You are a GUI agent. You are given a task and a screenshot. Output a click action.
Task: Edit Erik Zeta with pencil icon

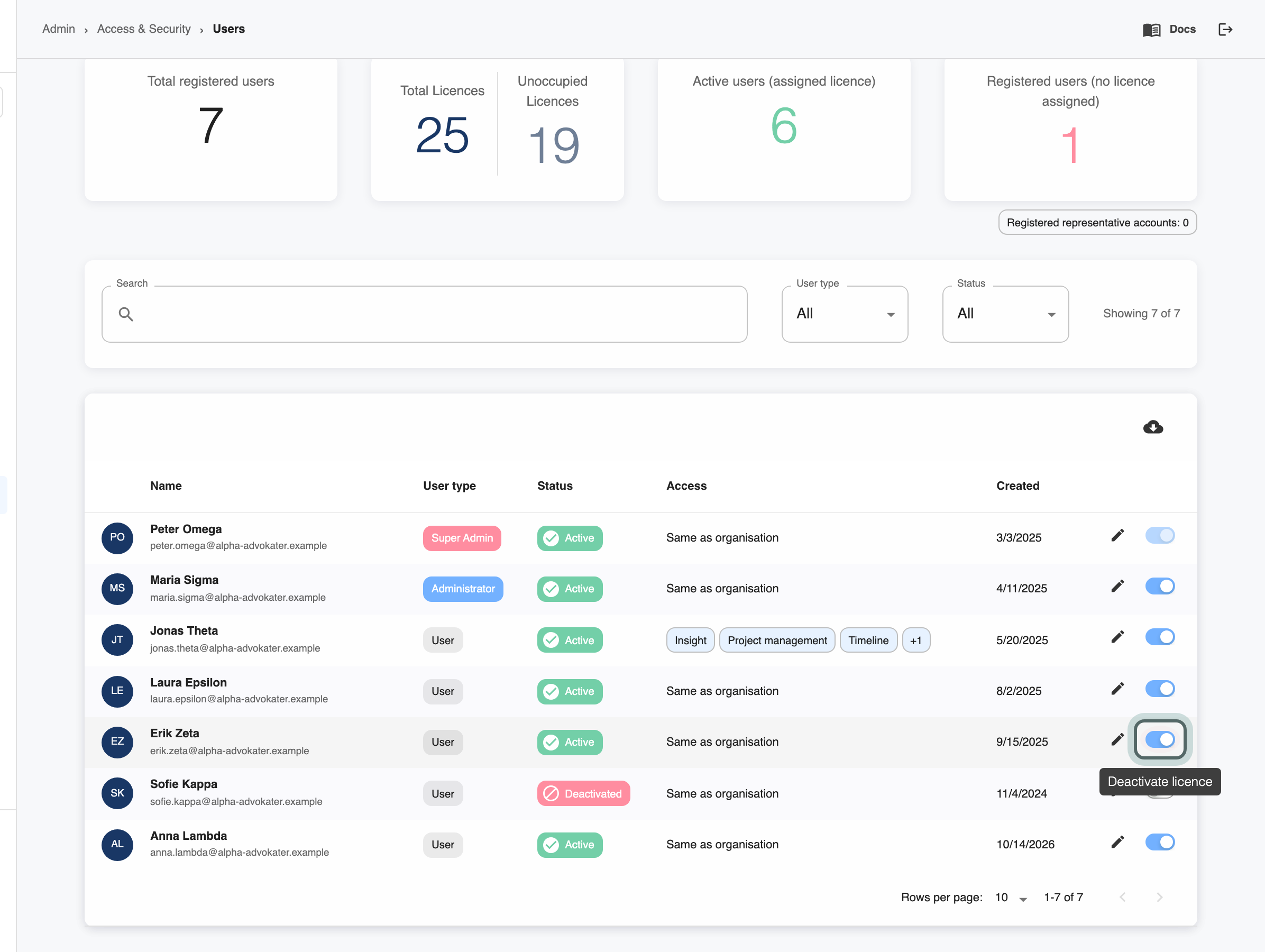point(1117,739)
